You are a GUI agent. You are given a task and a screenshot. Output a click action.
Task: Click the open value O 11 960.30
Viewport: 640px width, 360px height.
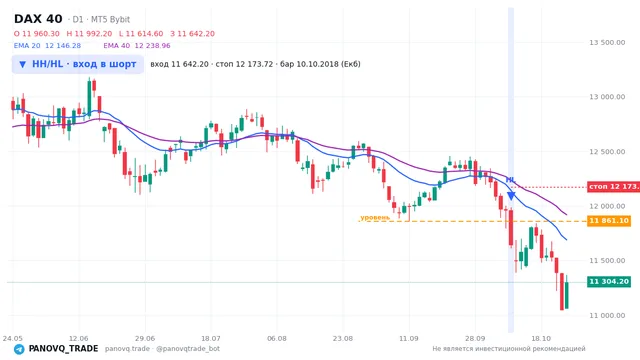(x=37, y=33)
